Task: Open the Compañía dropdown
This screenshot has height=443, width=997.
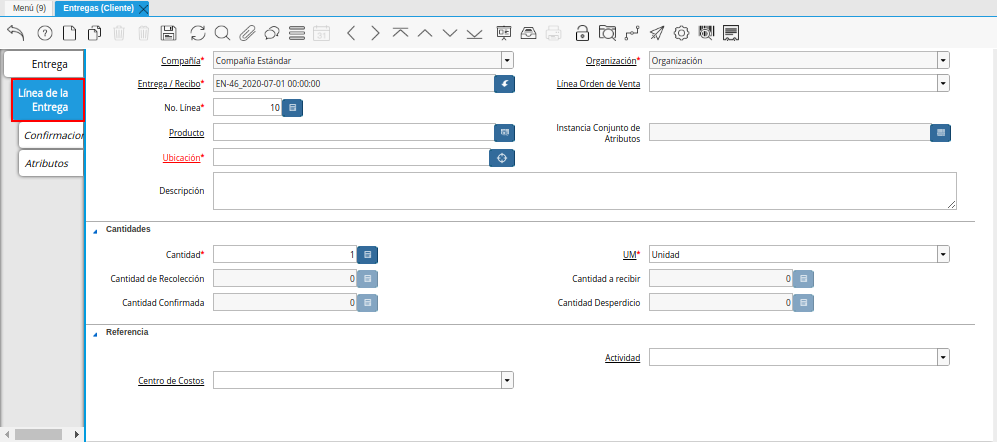Action: pyautogui.click(x=507, y=60)
